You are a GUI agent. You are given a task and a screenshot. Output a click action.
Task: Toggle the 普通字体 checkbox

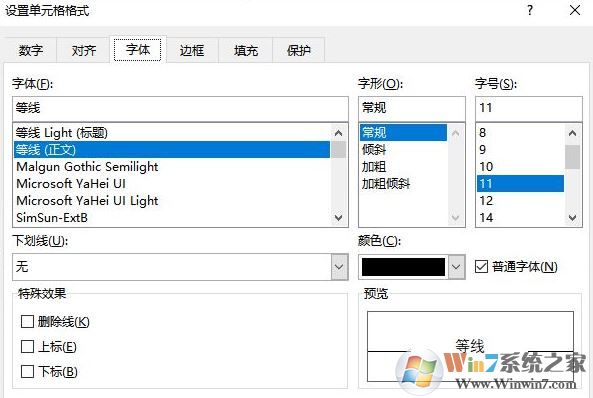coord(481,267)
